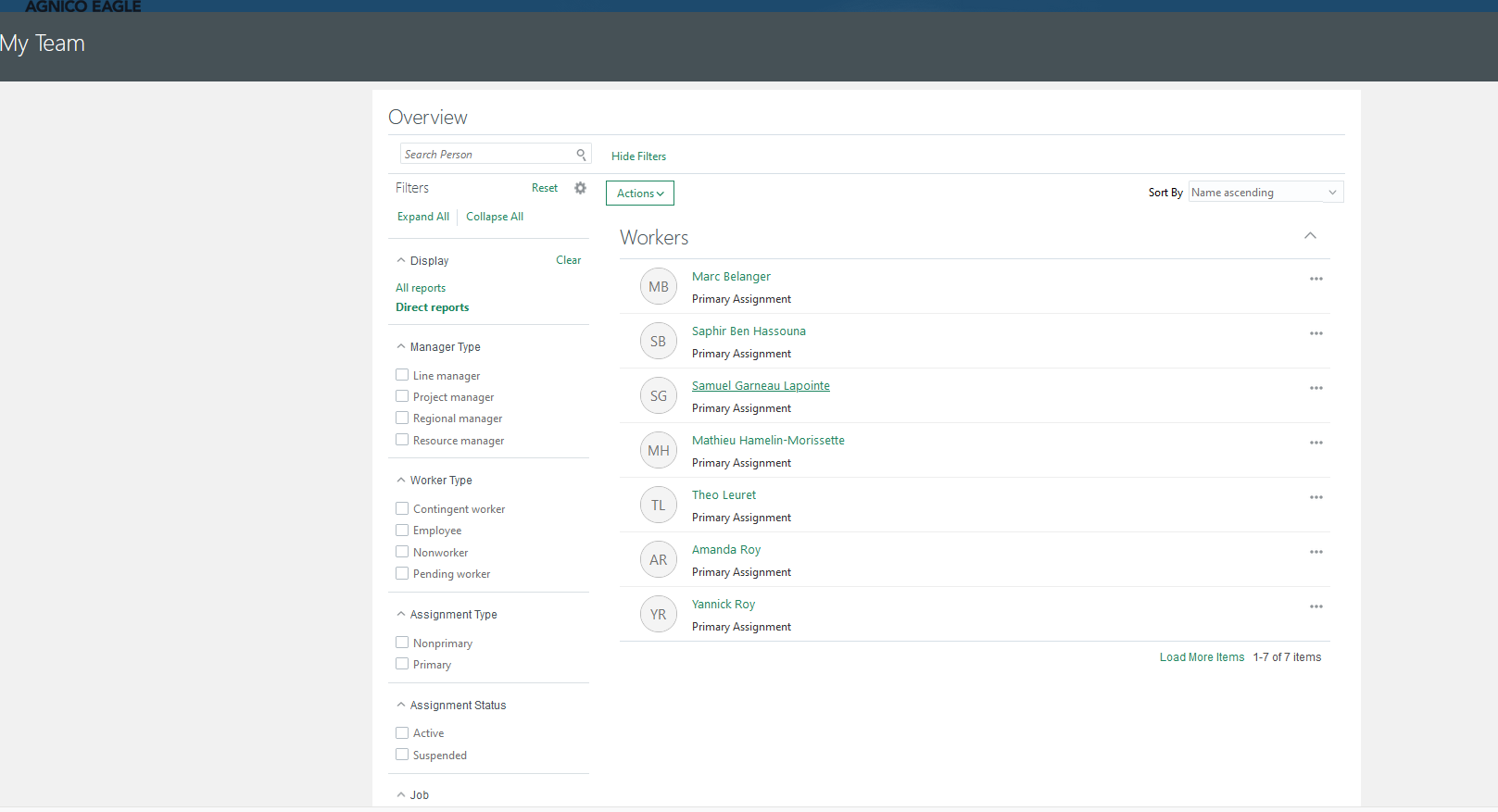Open Marc Belanger's more actions menu
The width and height of the screenshot is (1498, 812).
[1315, 279]
